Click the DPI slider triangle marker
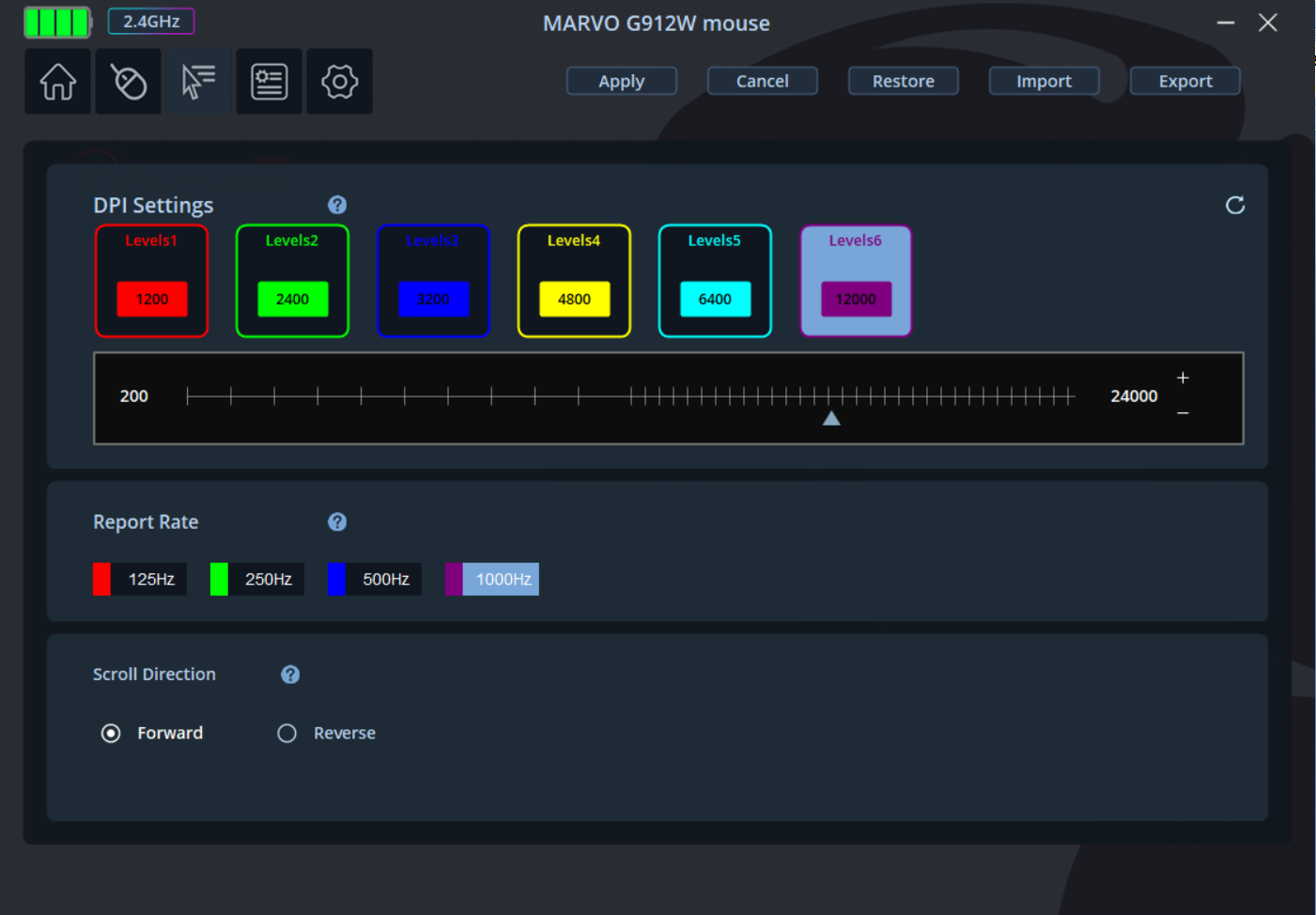The height and width of the screenshot is (915, 1316). point(831,418)
